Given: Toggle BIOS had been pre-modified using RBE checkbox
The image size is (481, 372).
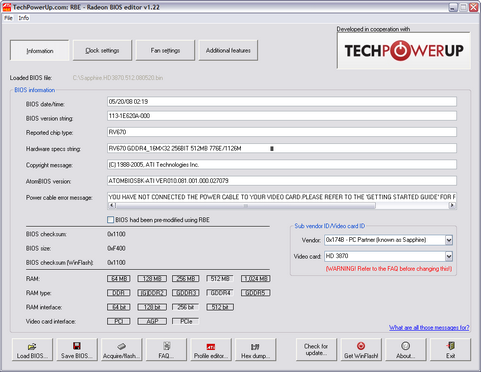Looking at the screenshot, I should [110, 220].
